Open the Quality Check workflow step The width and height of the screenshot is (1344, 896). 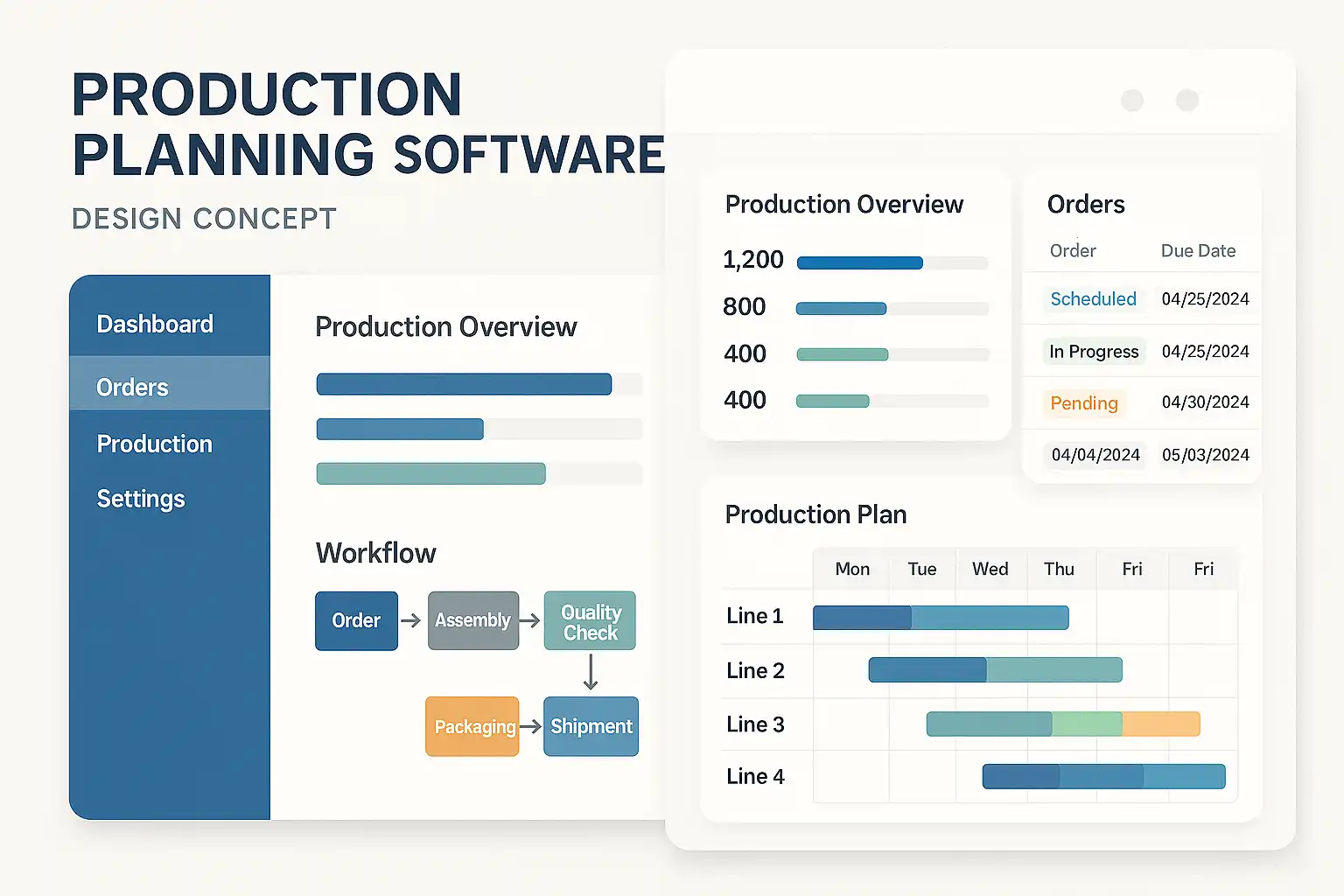pyautogui.click(x=590, y=620)
